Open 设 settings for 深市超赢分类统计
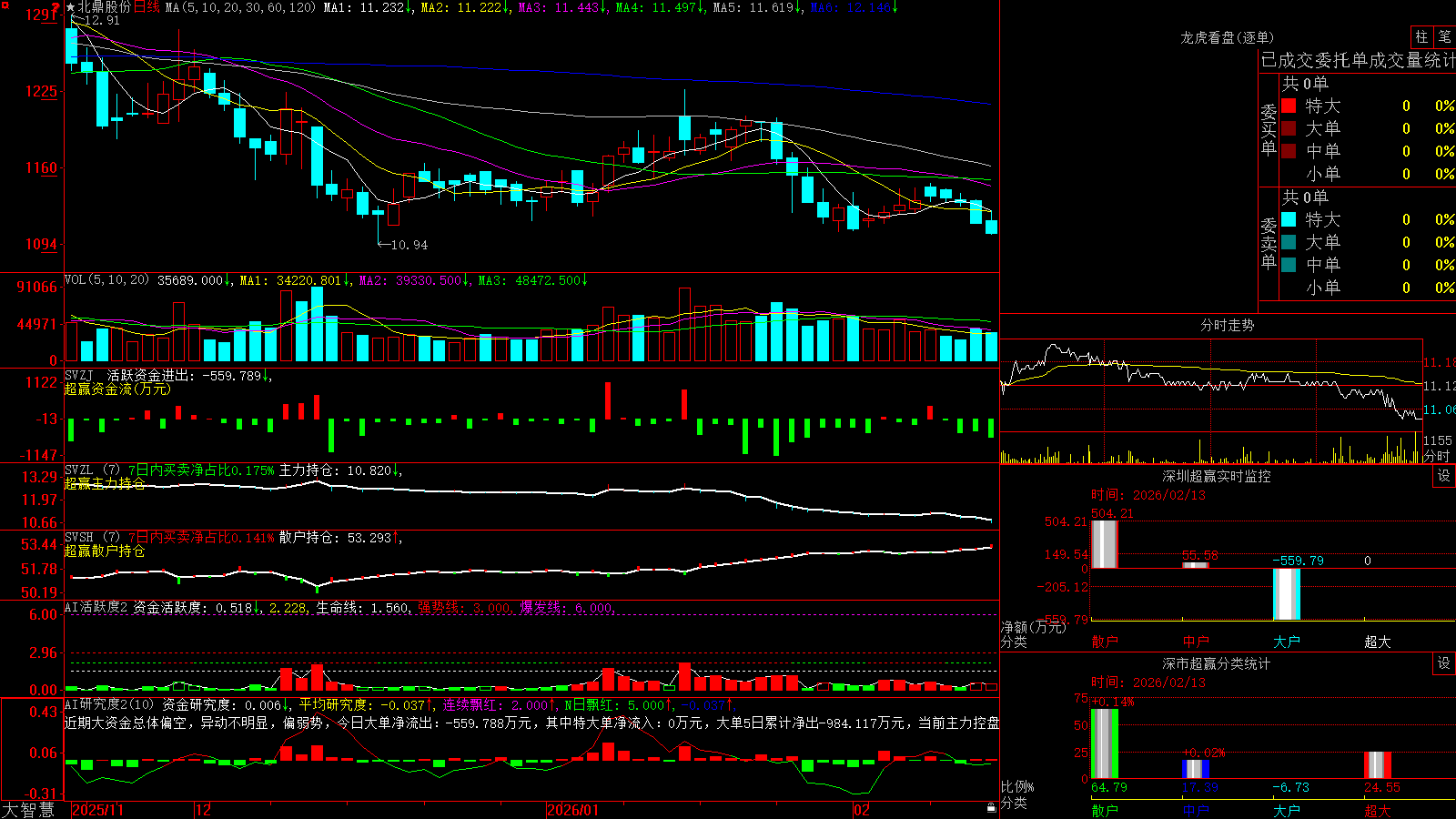This screenshot has width=1456, height=819. 1444,663
